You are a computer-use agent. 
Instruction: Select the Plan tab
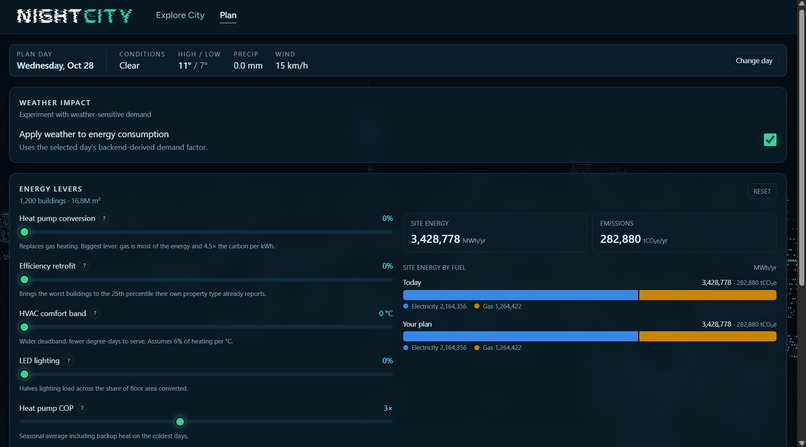click(228, 15)
